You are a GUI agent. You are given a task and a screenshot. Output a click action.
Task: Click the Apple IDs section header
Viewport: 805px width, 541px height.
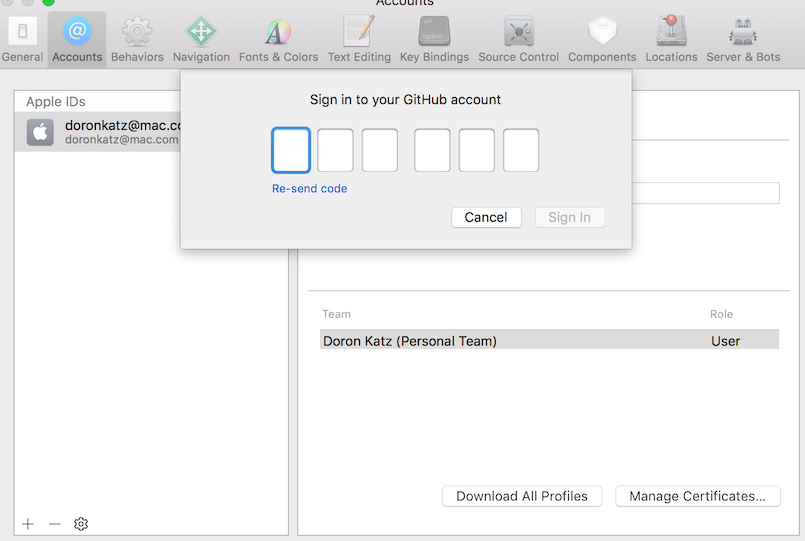55,102
